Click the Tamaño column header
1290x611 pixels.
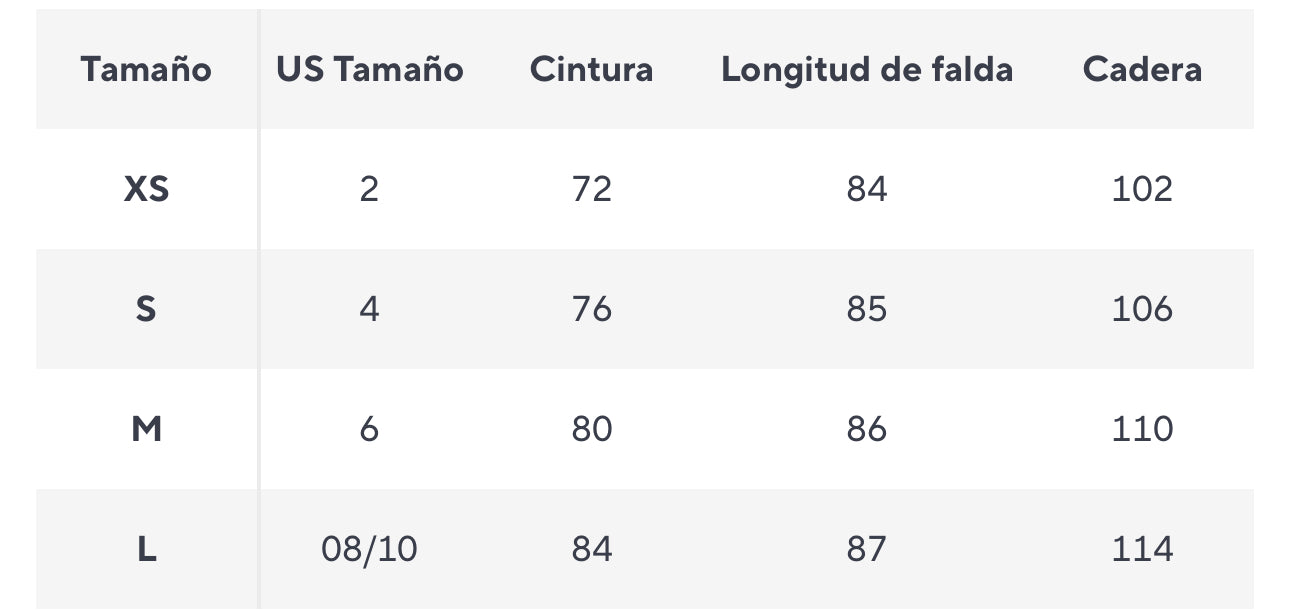click(x=146, y=69)
